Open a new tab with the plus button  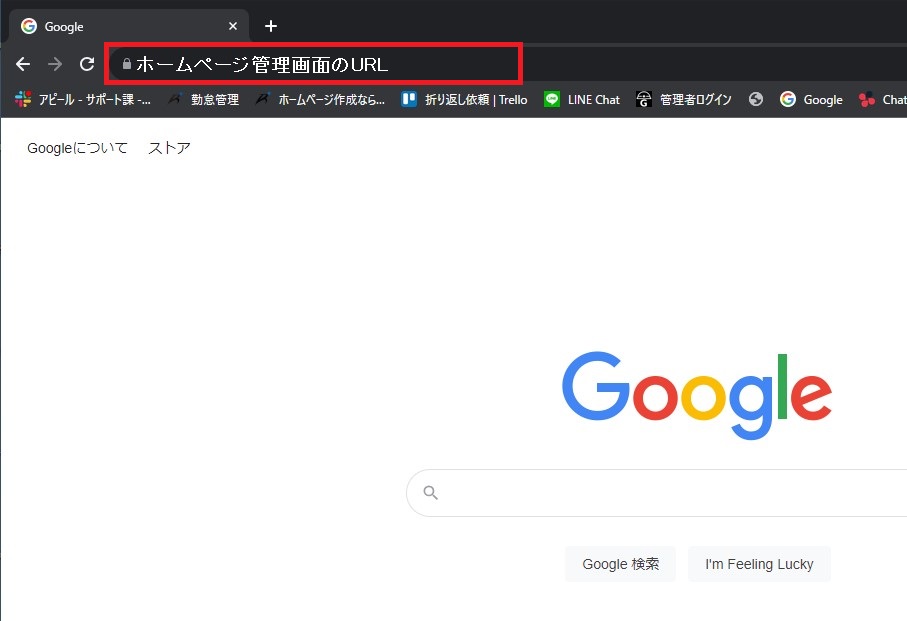click(270, 26)
